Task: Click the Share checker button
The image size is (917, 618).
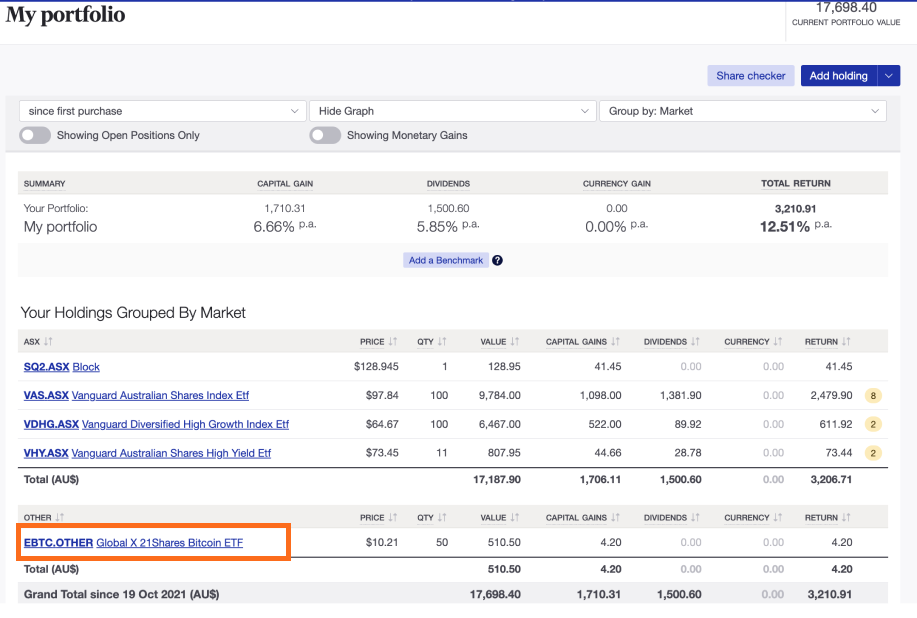Action: tap(750, 76)
